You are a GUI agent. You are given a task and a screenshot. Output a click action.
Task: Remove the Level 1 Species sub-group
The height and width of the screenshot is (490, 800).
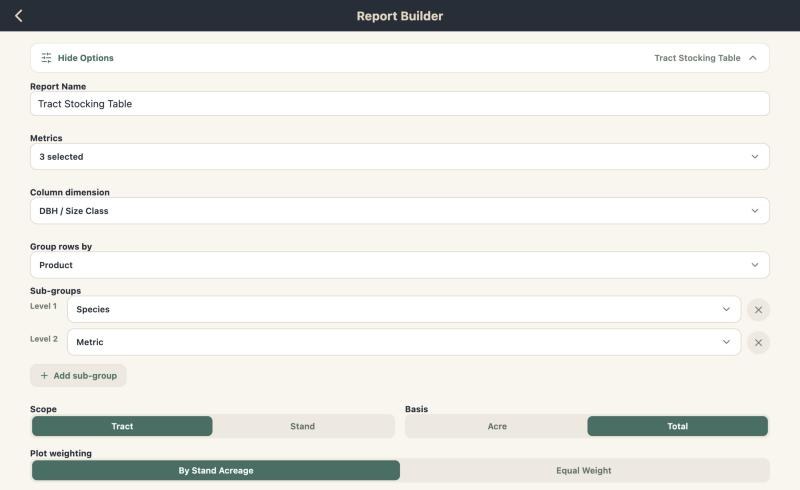(758, 310)
